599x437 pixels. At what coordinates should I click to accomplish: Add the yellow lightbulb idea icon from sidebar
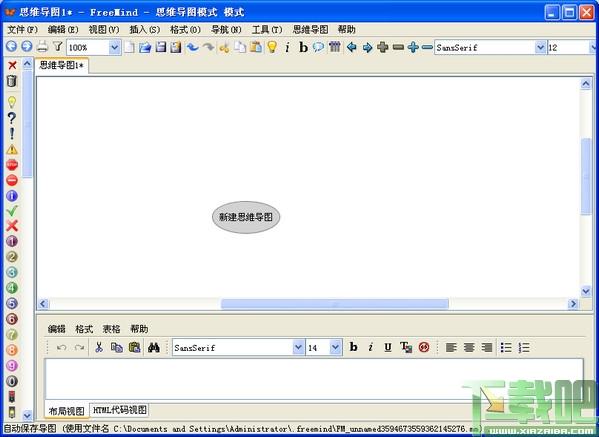pyautogui.click(x=12, y=102)
